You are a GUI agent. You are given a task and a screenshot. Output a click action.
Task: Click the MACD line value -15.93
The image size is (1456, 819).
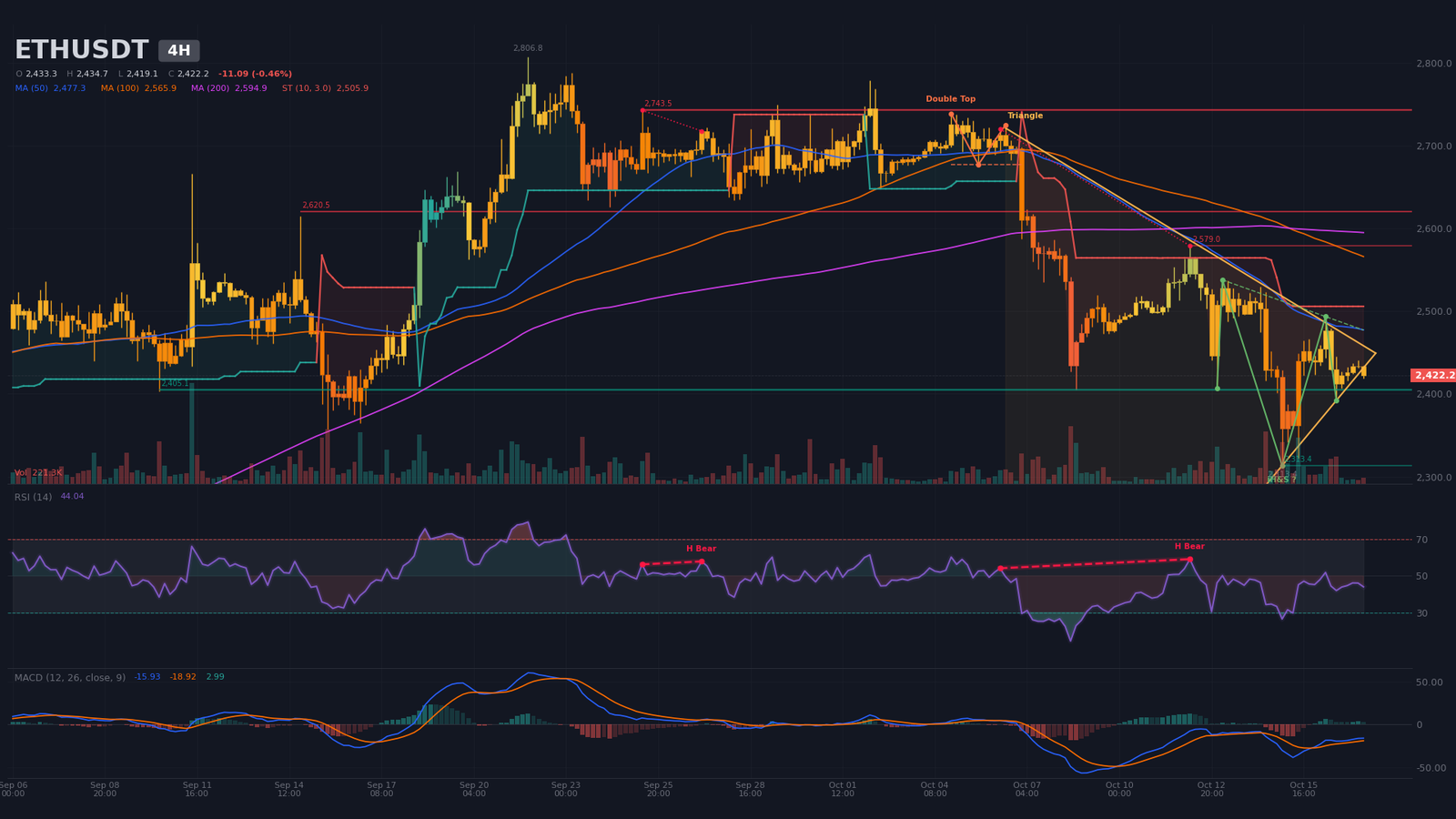(x=147, y=677)
